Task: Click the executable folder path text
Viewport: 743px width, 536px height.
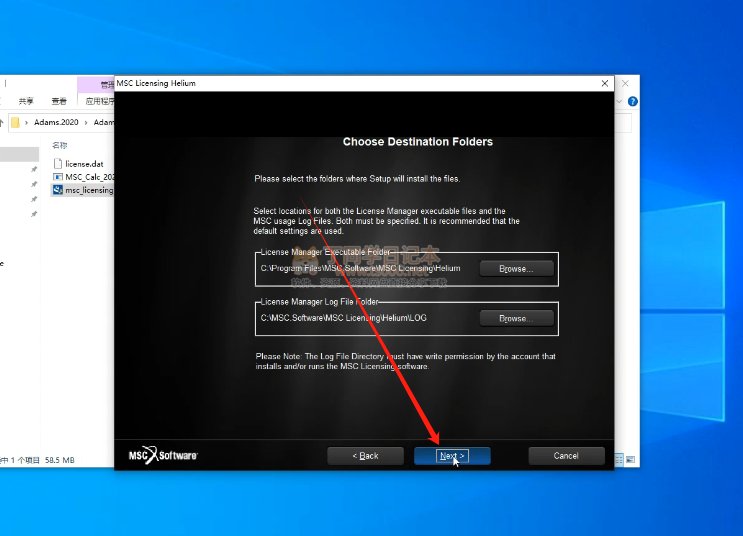Action: 361,268
